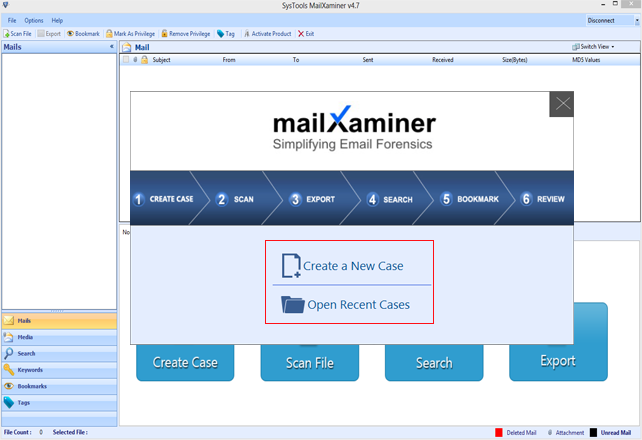Click the lock column header icon

pos(145,60)
